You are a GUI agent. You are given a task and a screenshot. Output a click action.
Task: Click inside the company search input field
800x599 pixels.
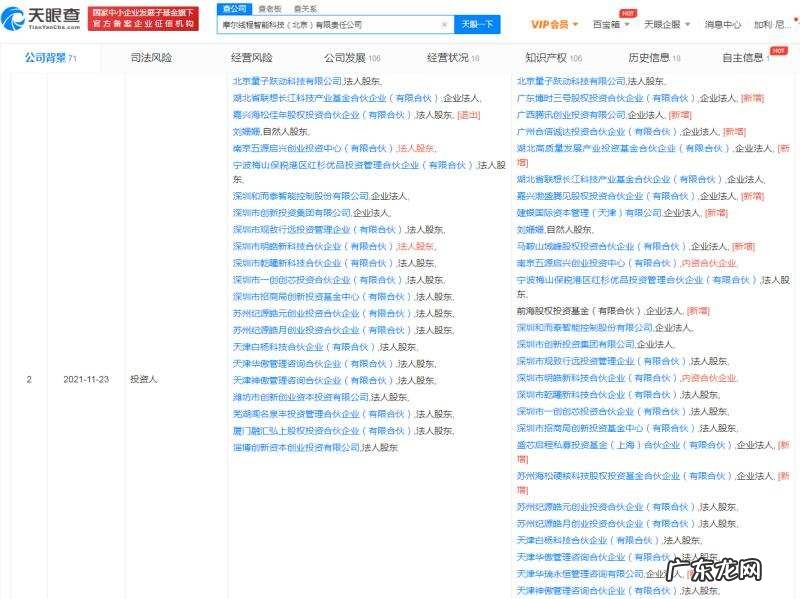click(330, 25)
